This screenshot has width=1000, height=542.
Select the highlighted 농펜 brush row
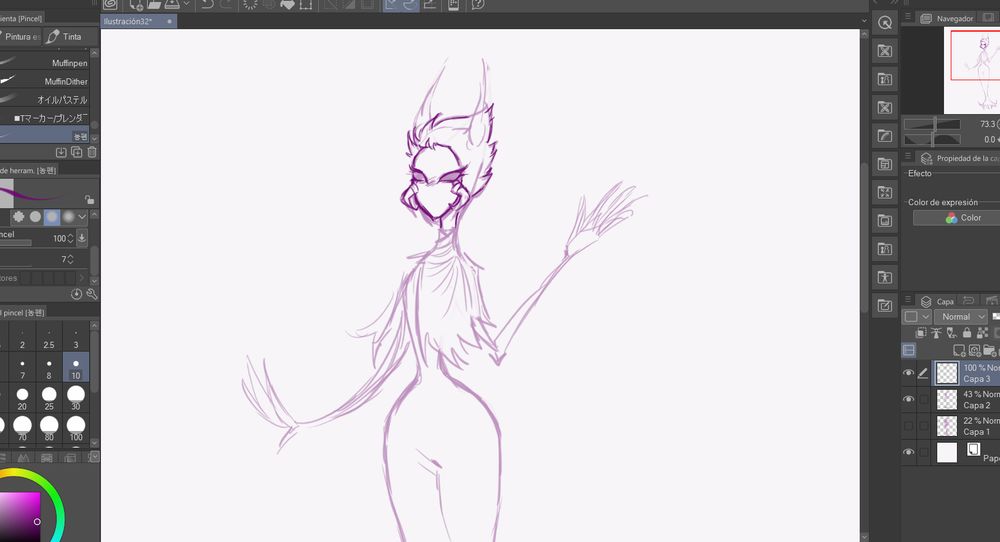[x=44, y=136]
